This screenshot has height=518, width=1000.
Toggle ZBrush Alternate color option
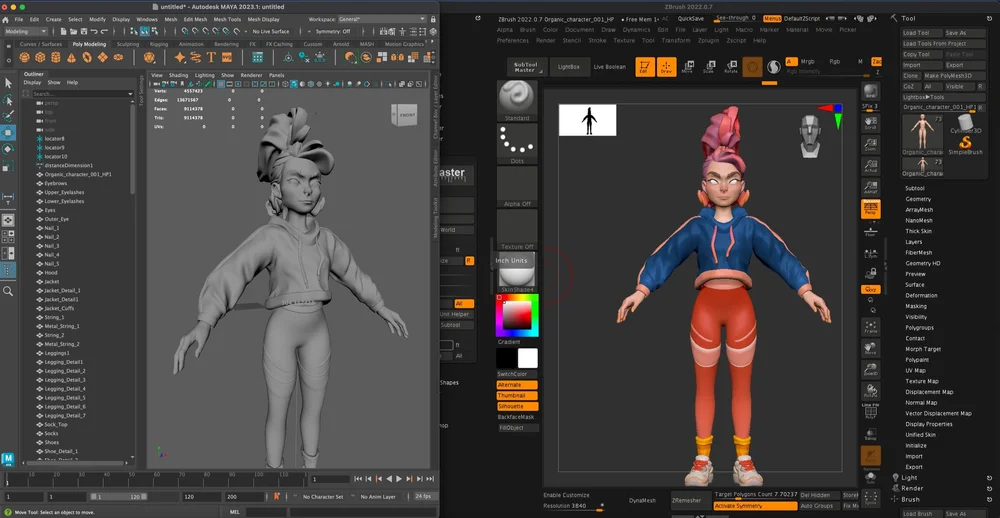pyautogui.click(x=517, y=385)
